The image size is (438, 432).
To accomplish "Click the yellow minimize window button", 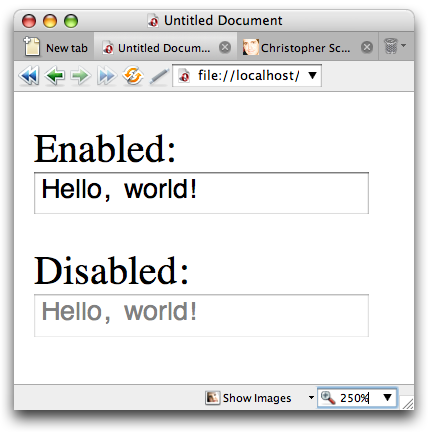I will pyautogui.click(x=50, y=21).
